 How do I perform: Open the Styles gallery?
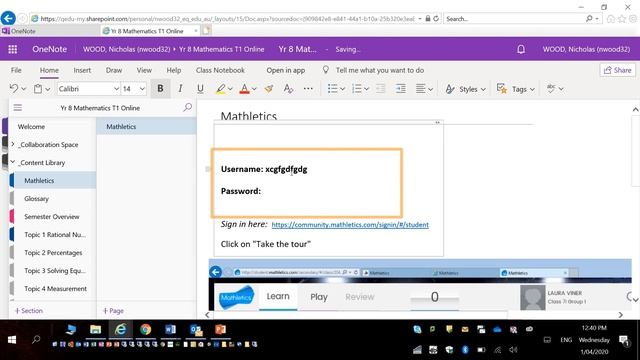coord(465,89)
